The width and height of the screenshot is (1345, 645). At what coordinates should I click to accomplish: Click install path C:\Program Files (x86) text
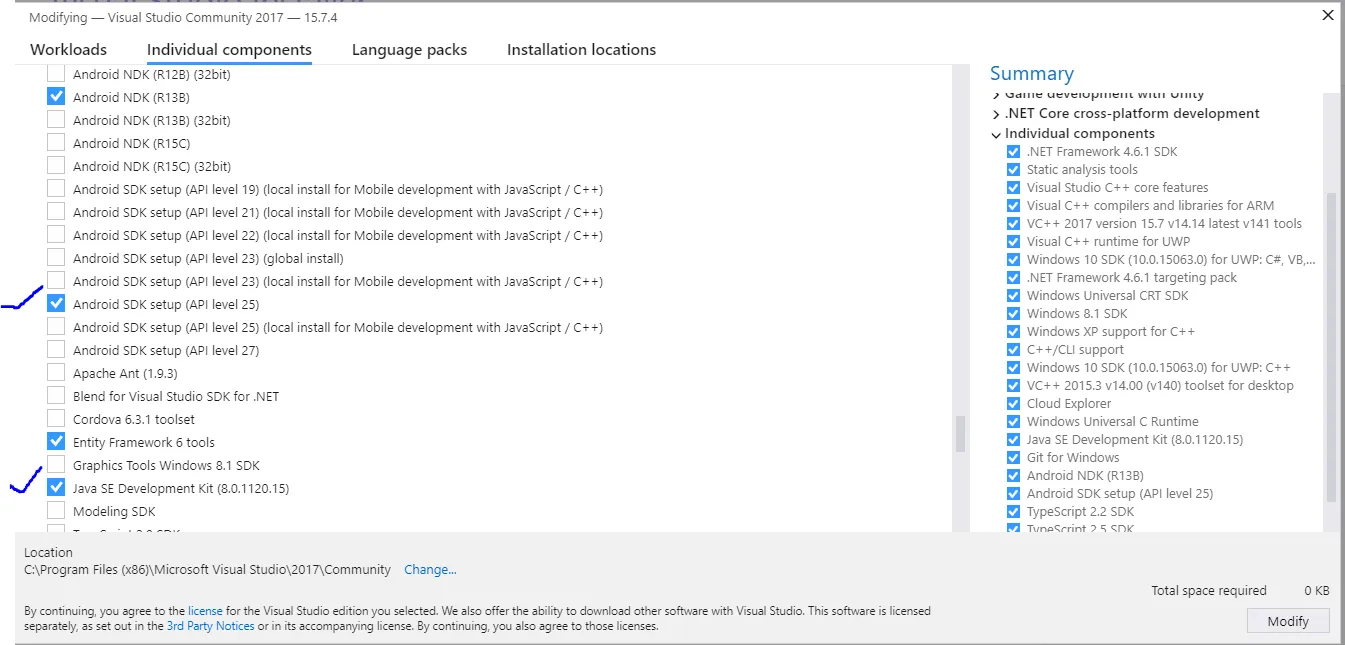[208, 570]
